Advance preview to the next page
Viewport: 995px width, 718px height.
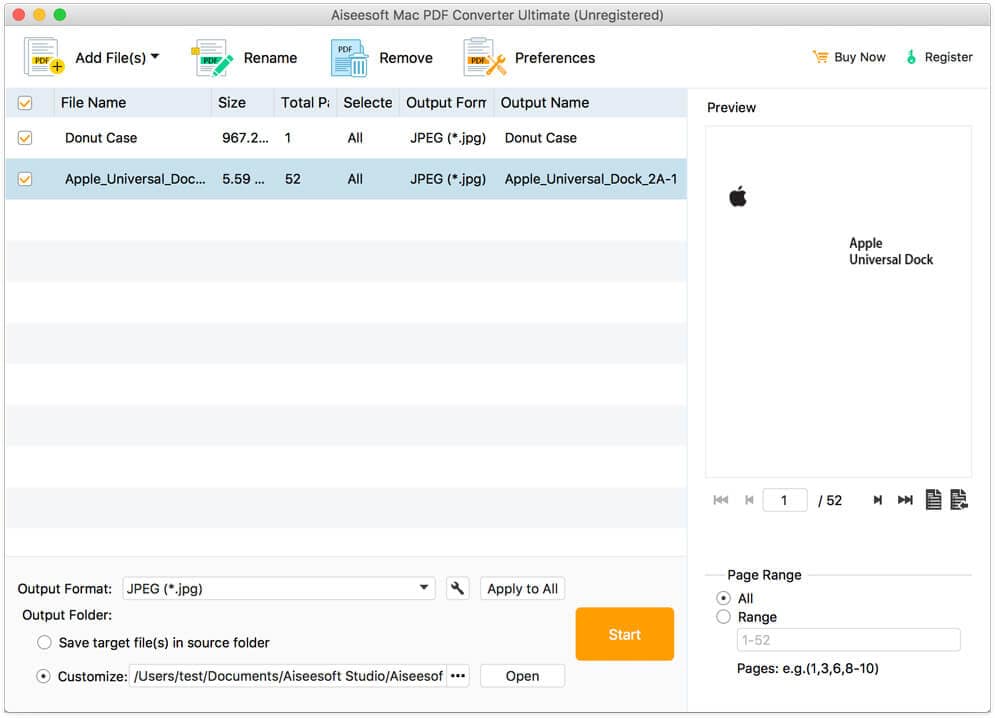pyautogui.click(x=877, y=499)
